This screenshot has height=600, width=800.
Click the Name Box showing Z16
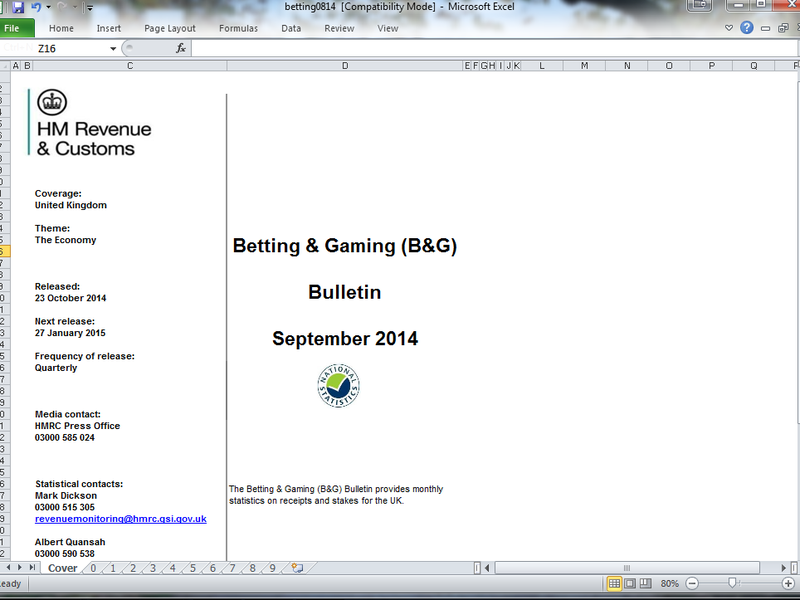71,48
